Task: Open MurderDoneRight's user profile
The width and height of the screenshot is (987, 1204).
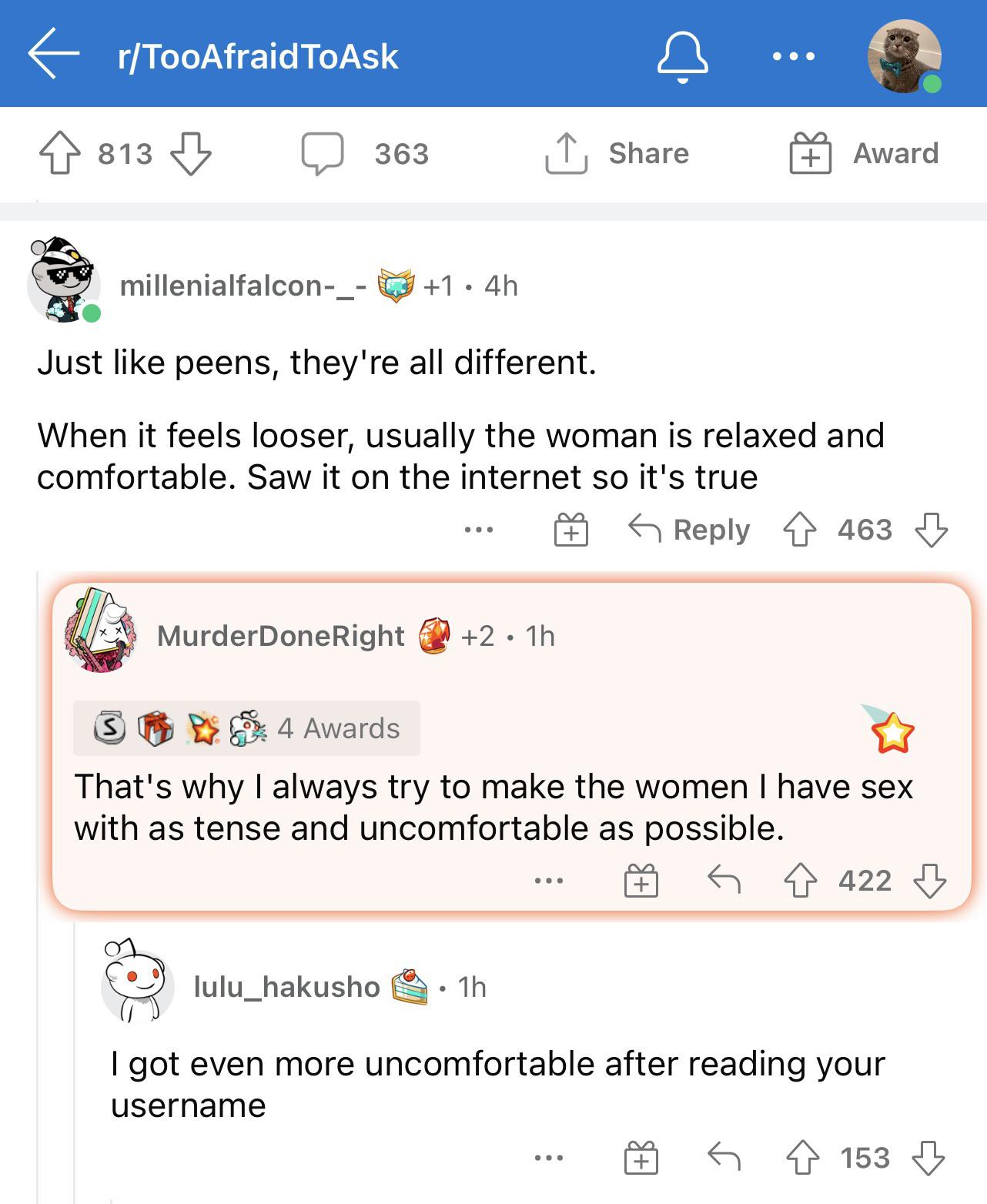Action: pyautogui.click(x=281, y=635)
